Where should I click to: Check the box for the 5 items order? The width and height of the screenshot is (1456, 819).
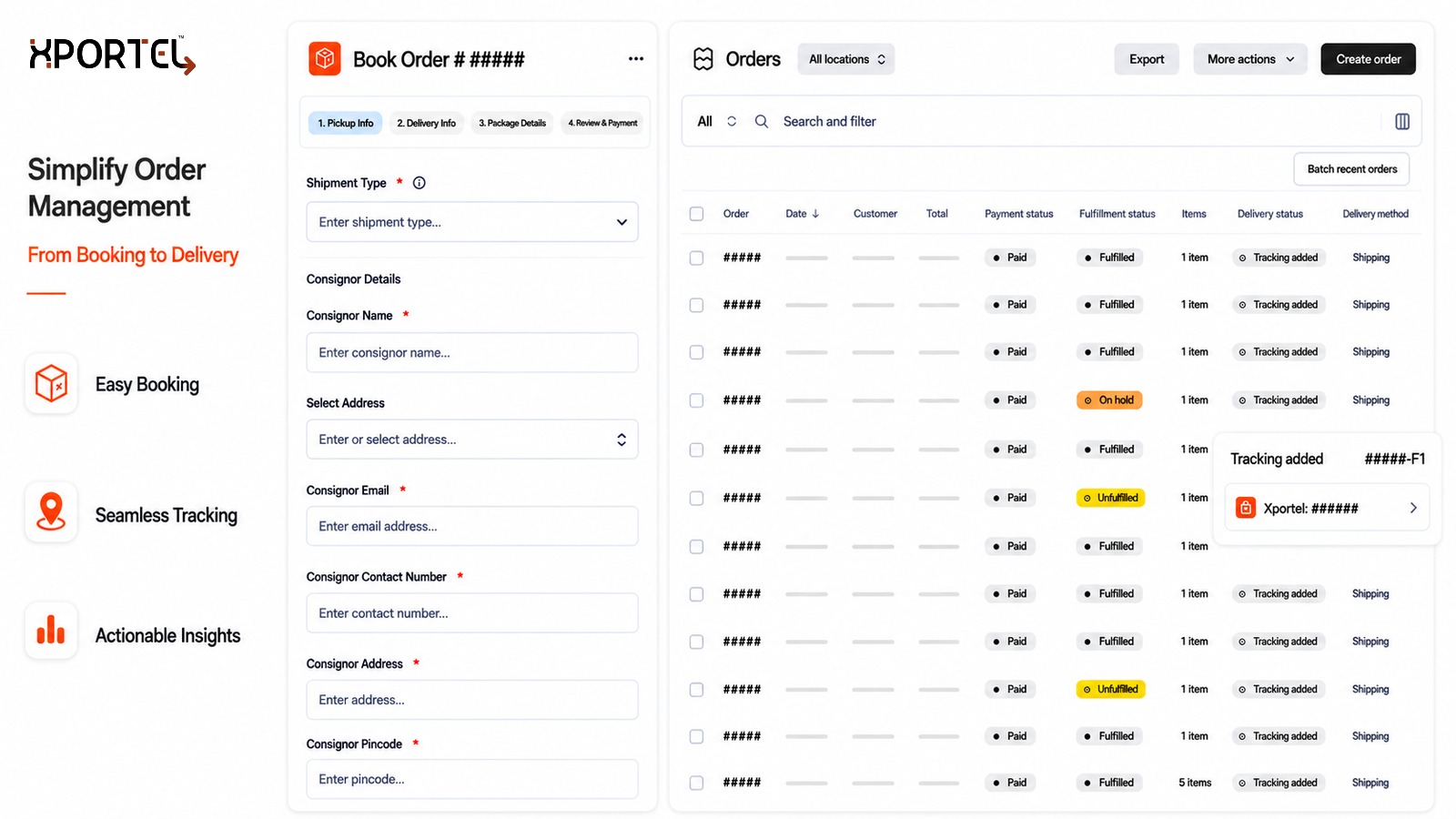(x=697, y=783)
